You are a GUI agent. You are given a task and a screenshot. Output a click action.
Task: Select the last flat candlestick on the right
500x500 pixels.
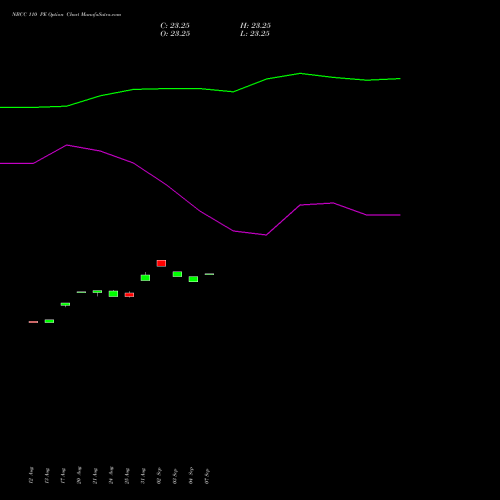[x=209, y=274]
